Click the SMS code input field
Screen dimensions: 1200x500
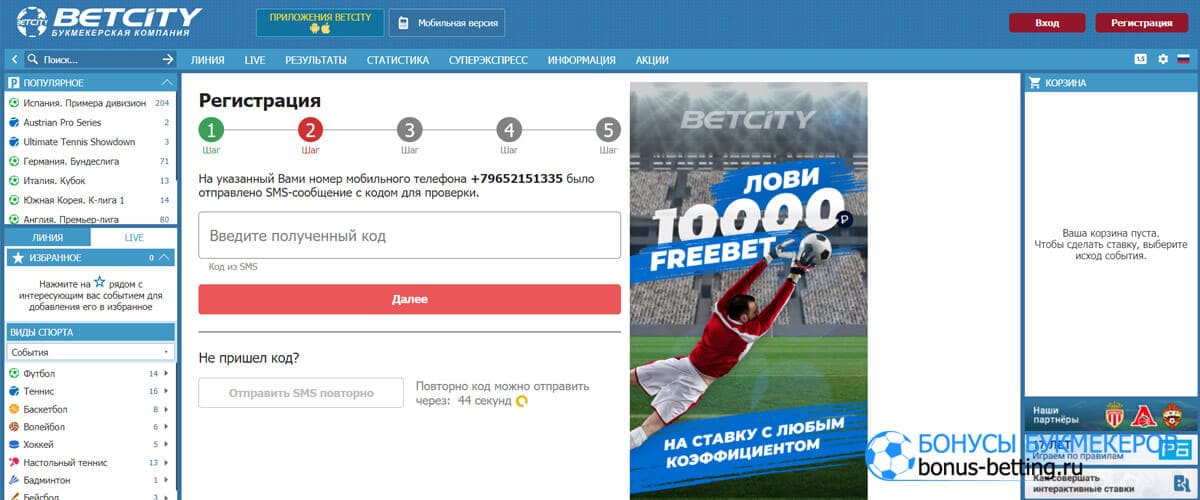tap(410, 236)
